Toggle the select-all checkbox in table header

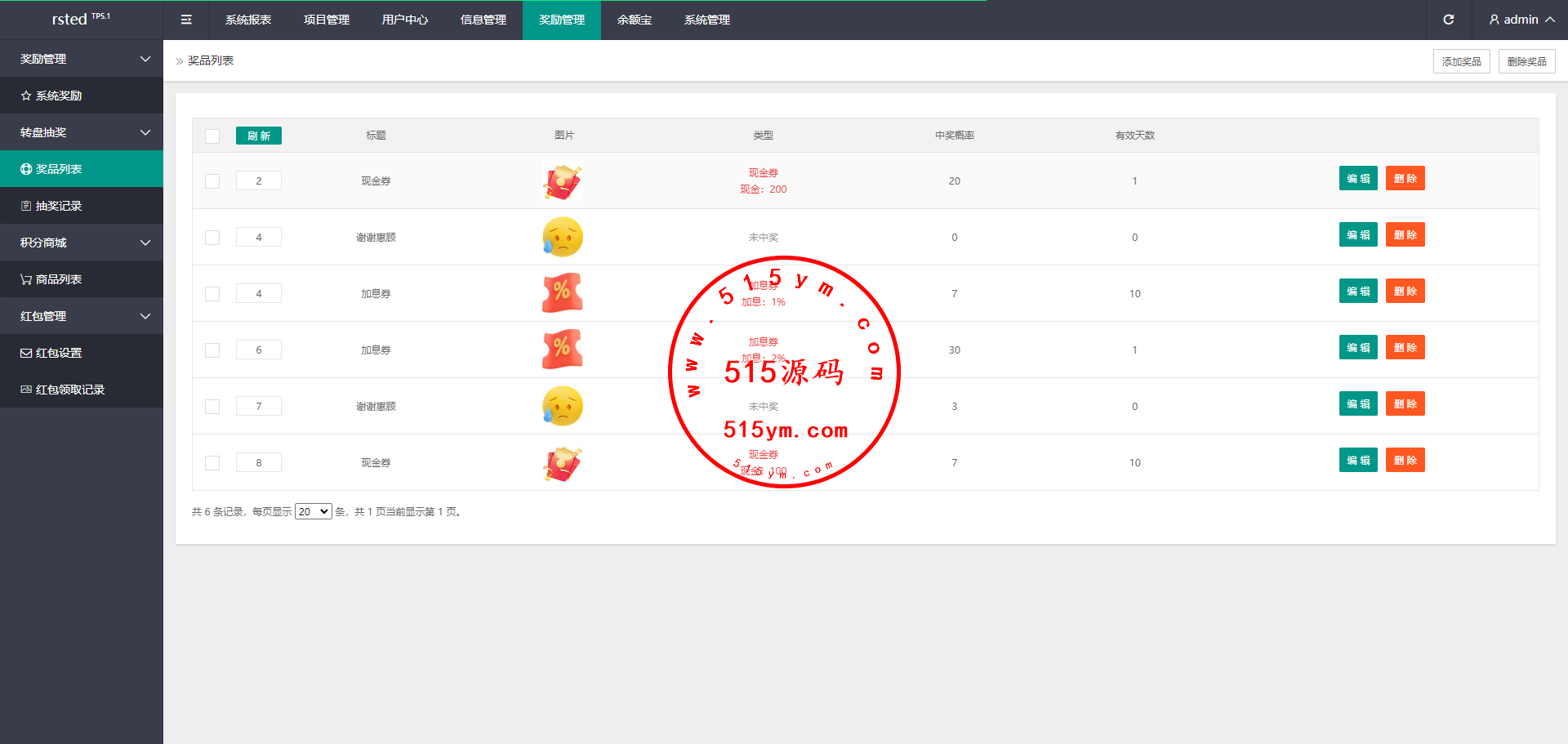click(212, 136)
